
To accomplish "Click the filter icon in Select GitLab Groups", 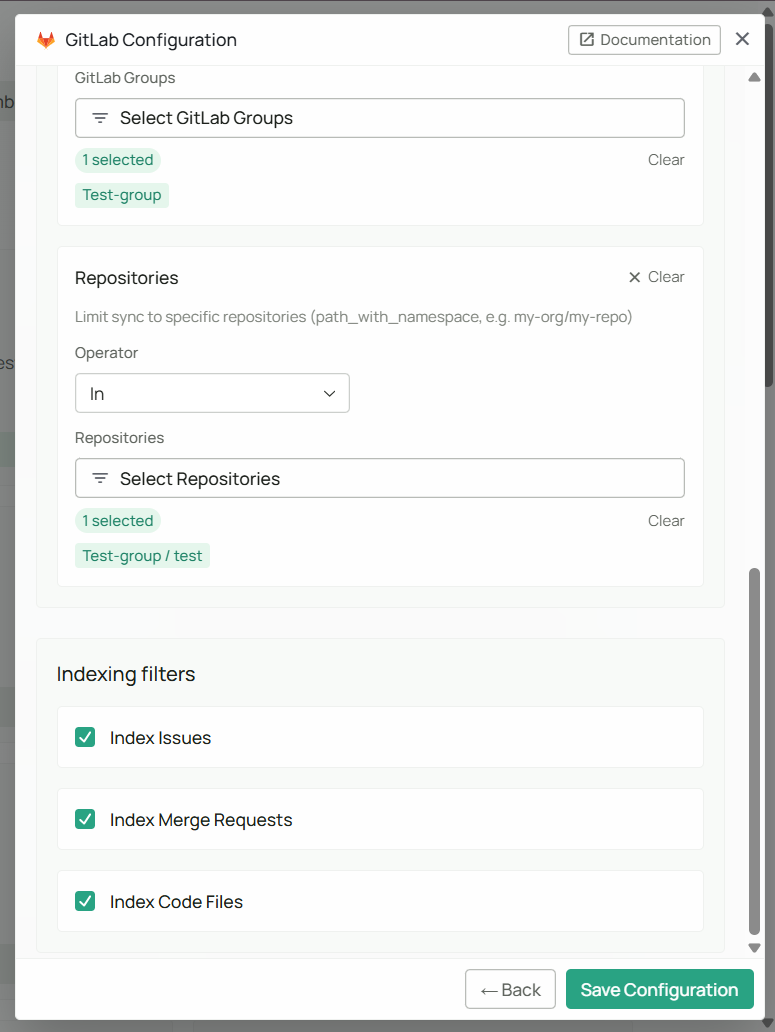I will click(100, 118).
